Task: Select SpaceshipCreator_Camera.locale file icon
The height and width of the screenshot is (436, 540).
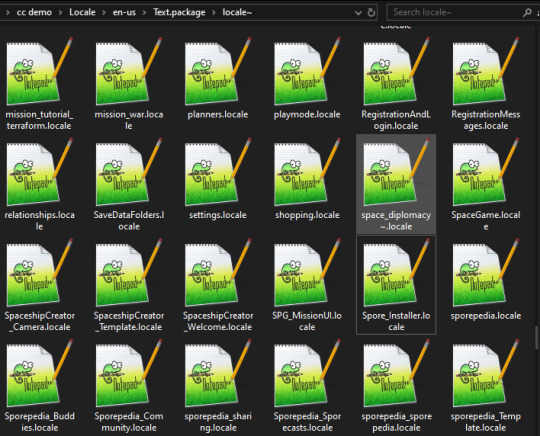Action: pos(39,272)
